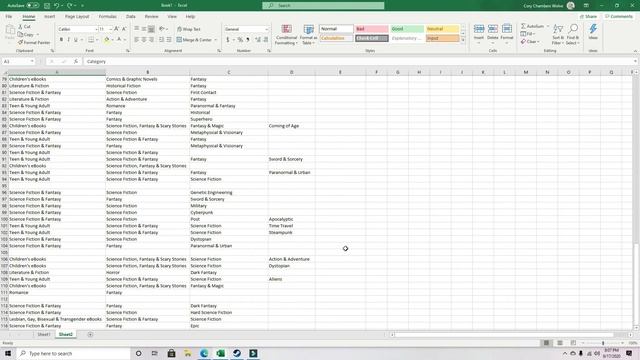Image resolution: width=640 pixels, height=360 pixels.
Task: Toggle Bold formatting
Action: coord(61,40)
